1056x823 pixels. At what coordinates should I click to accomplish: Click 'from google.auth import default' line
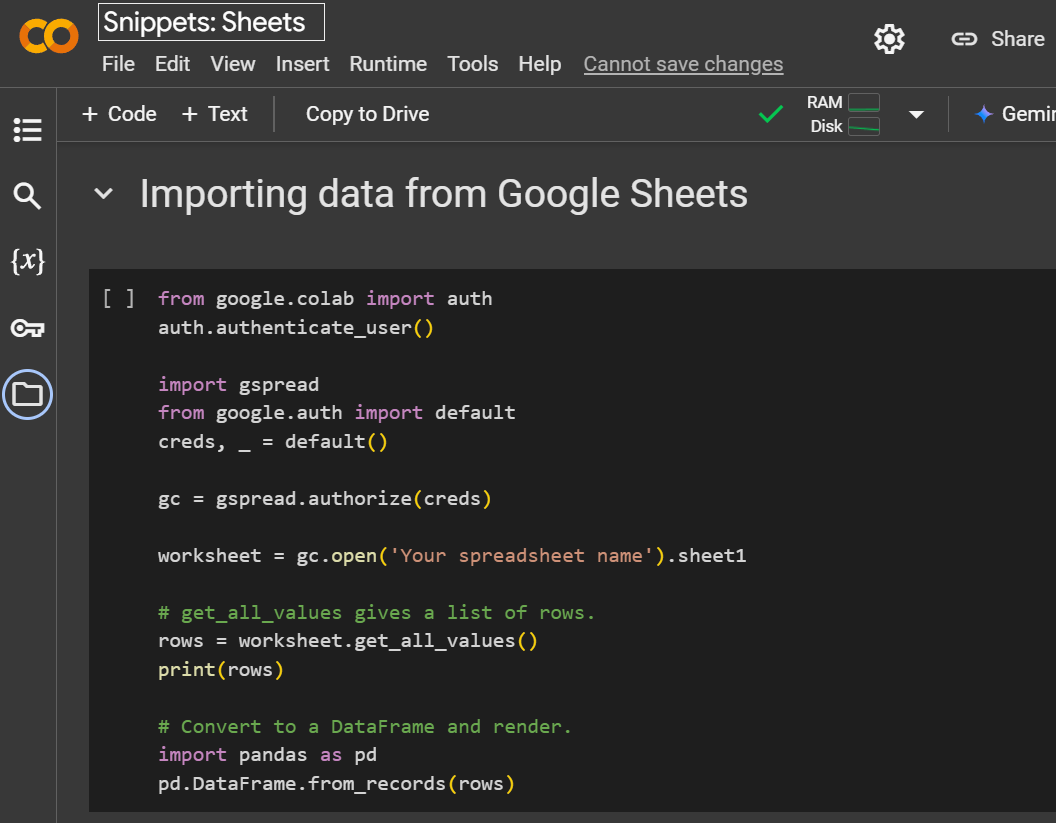click(337, 413)
